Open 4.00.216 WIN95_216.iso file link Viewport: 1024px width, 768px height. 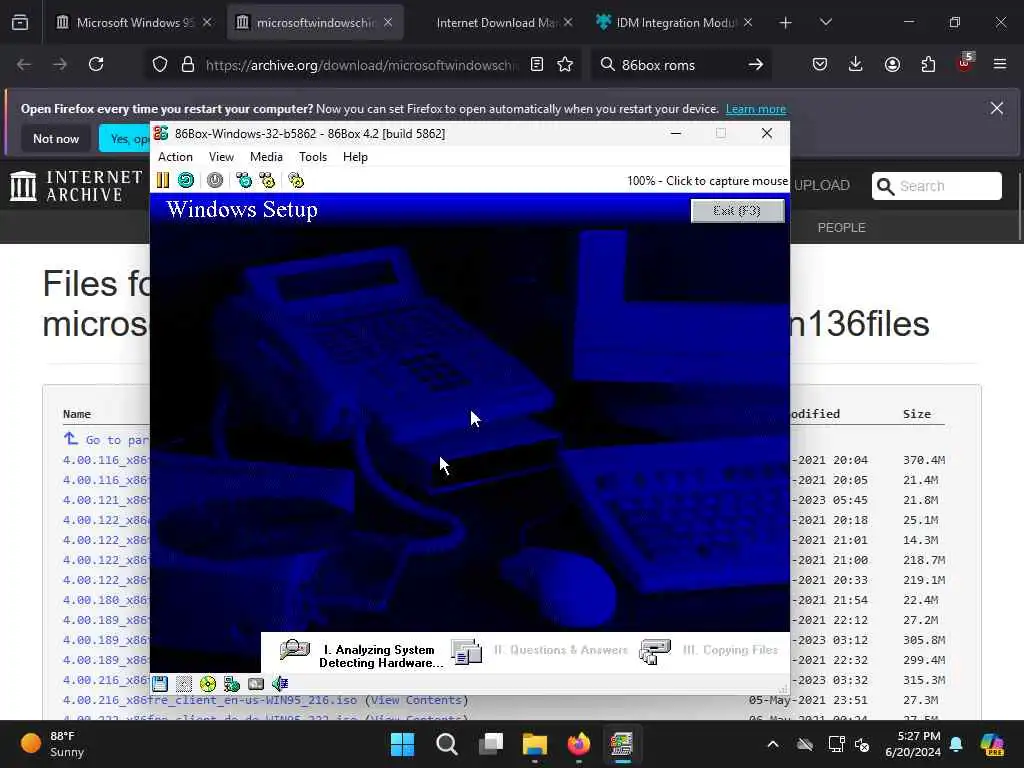tap(210, 700)
